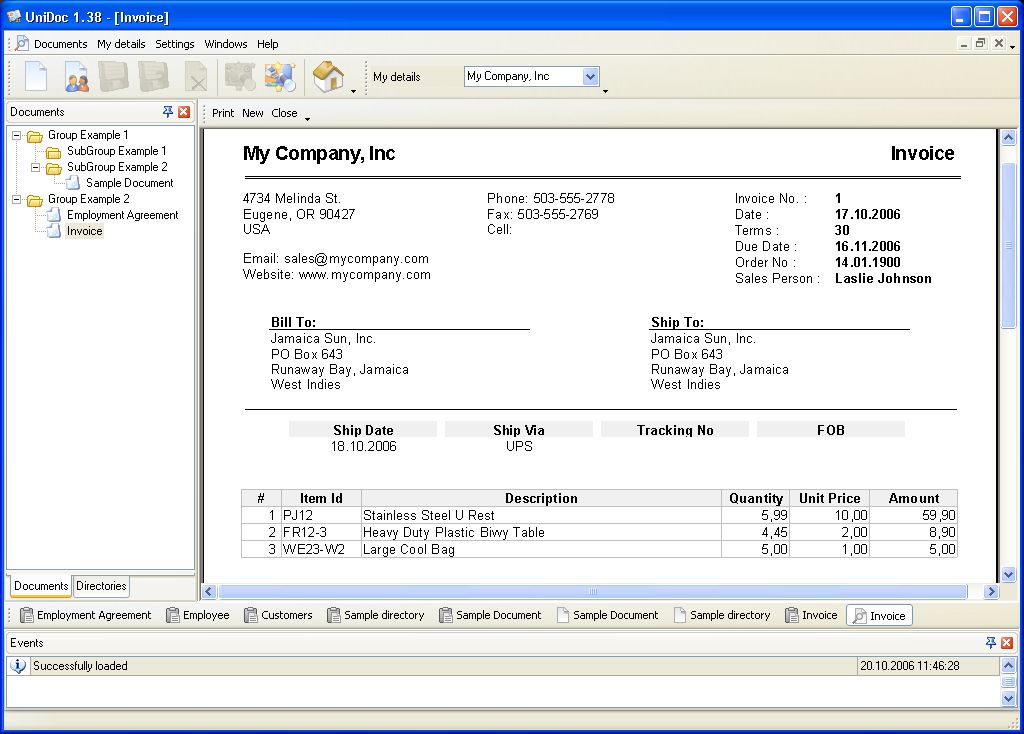Screen dimensions: 1024x734
Task: Collapse the Group Example 2 tree node
Action: [17, 199]
